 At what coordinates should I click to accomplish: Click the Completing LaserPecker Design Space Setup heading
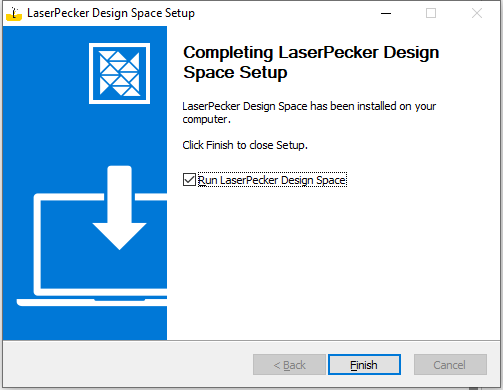pyautogui.click(x=311, y=62)
